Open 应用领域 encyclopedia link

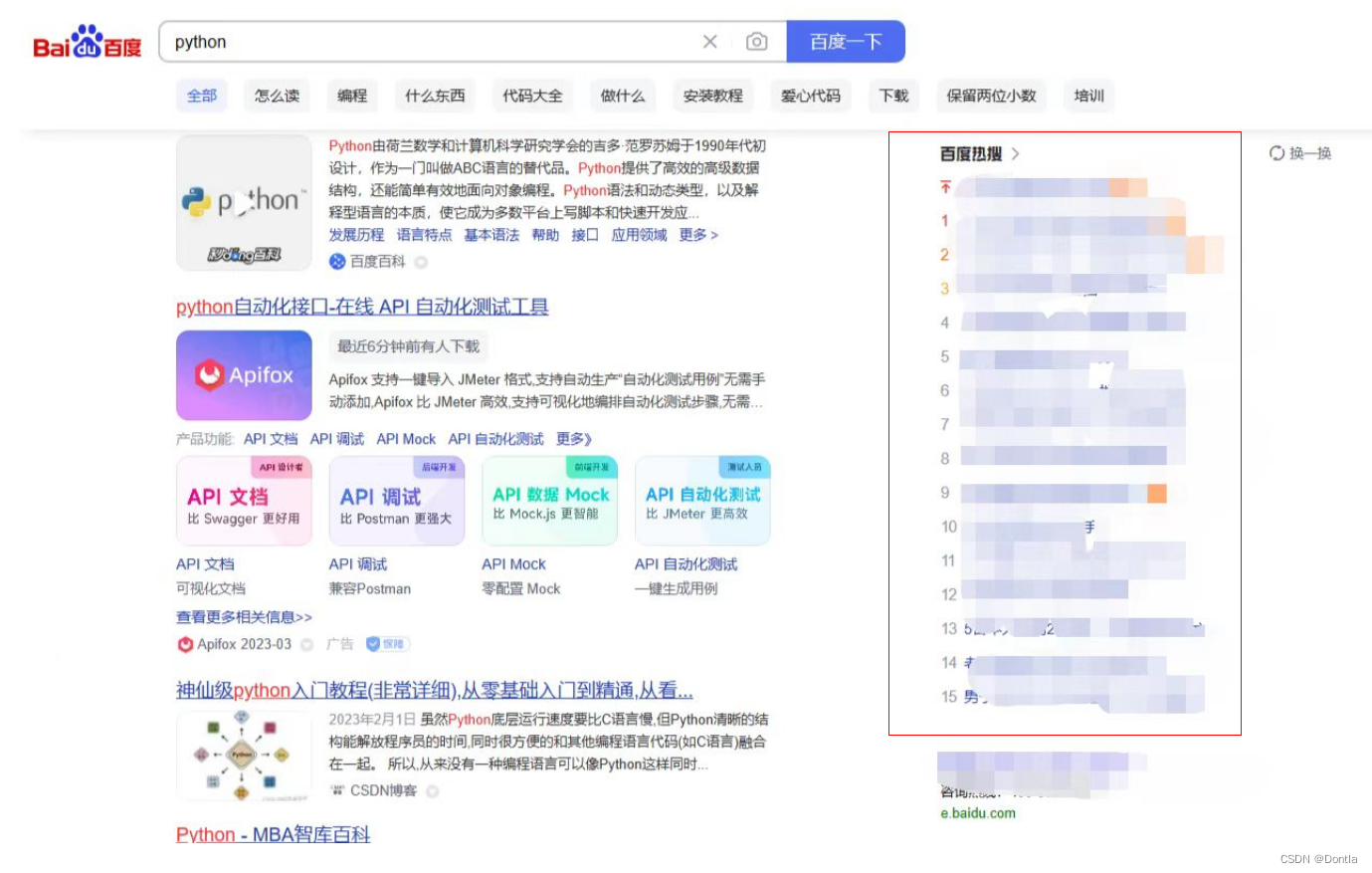(x=639, y=235)
